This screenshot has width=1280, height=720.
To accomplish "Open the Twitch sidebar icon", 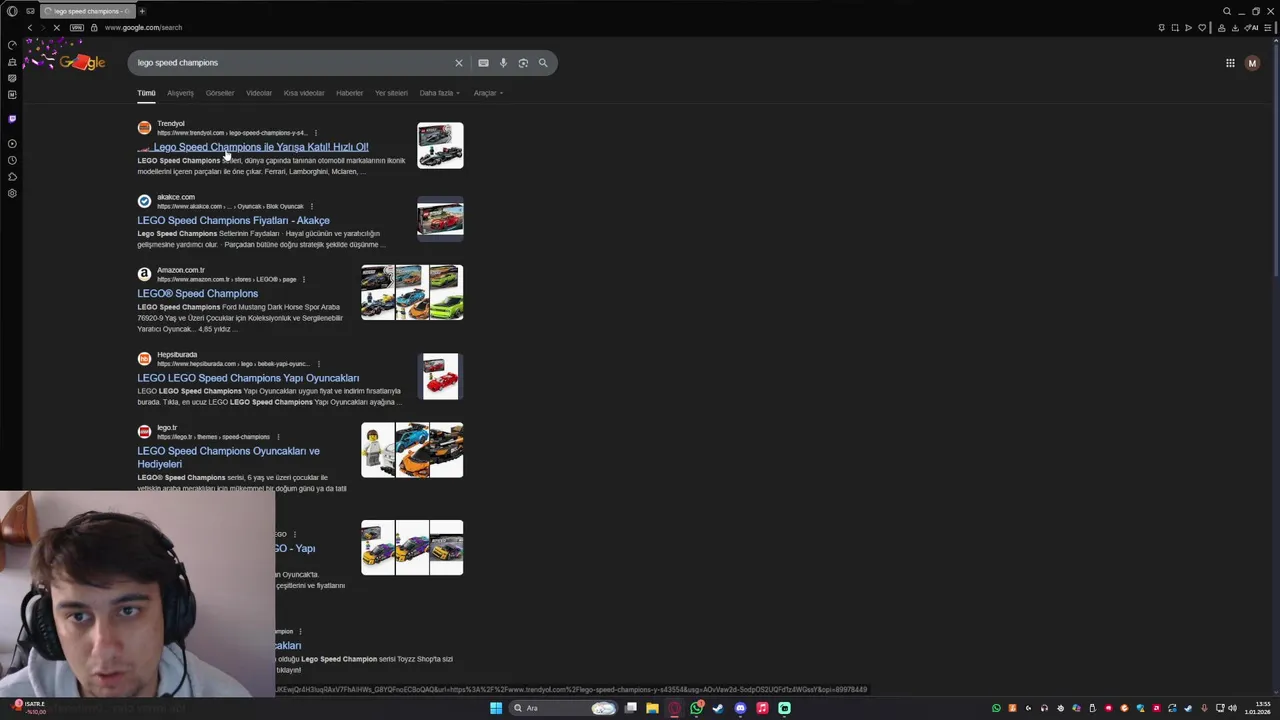I will point(12,118).
